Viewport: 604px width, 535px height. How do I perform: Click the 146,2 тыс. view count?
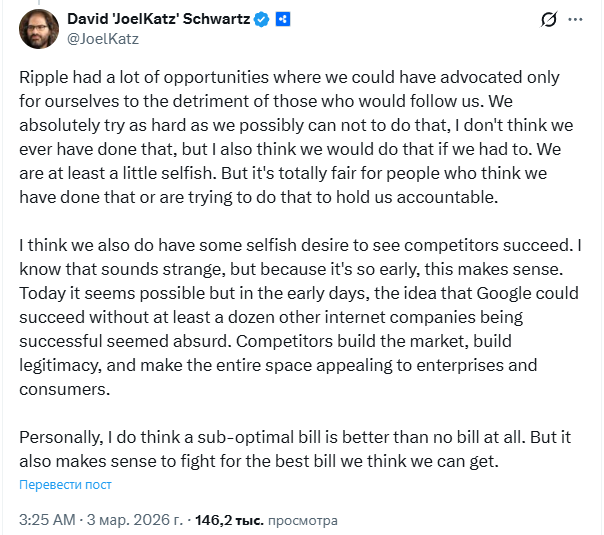coord(228,520)
